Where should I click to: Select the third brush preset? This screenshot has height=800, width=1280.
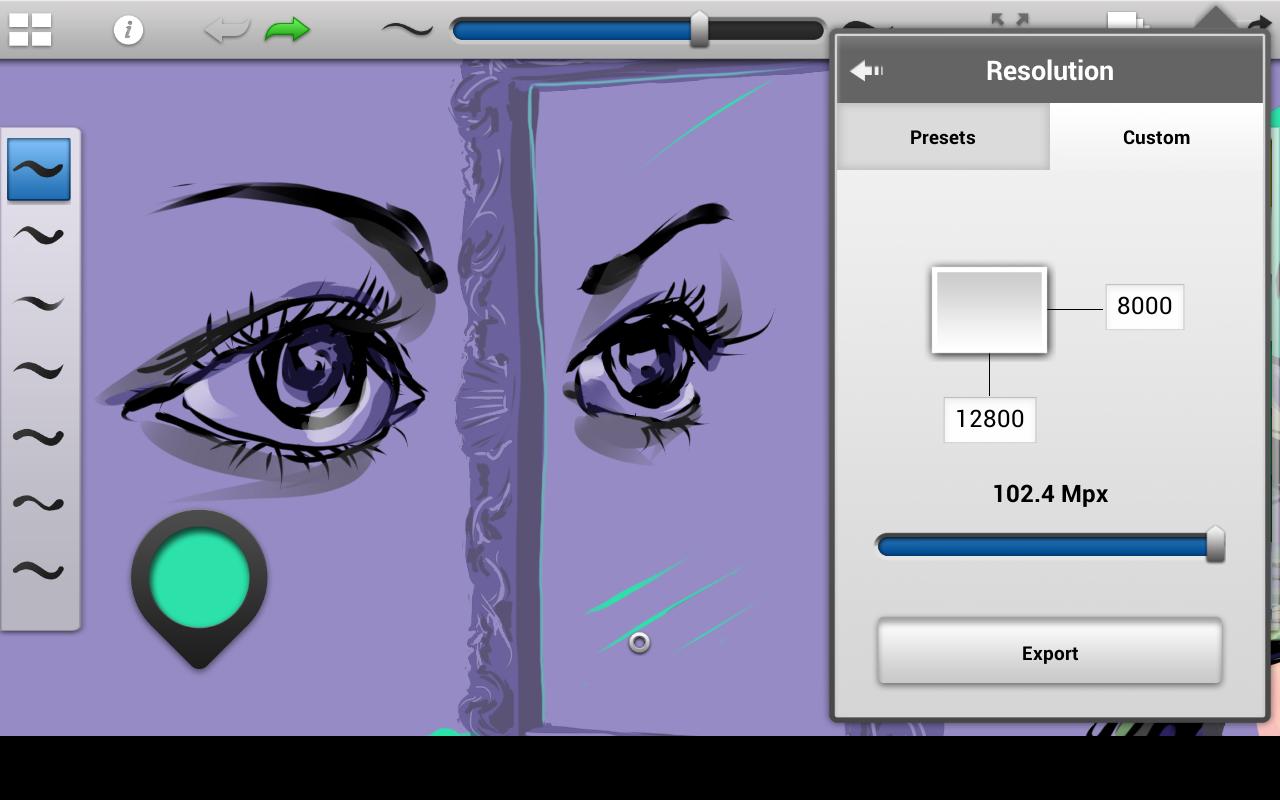39,303
